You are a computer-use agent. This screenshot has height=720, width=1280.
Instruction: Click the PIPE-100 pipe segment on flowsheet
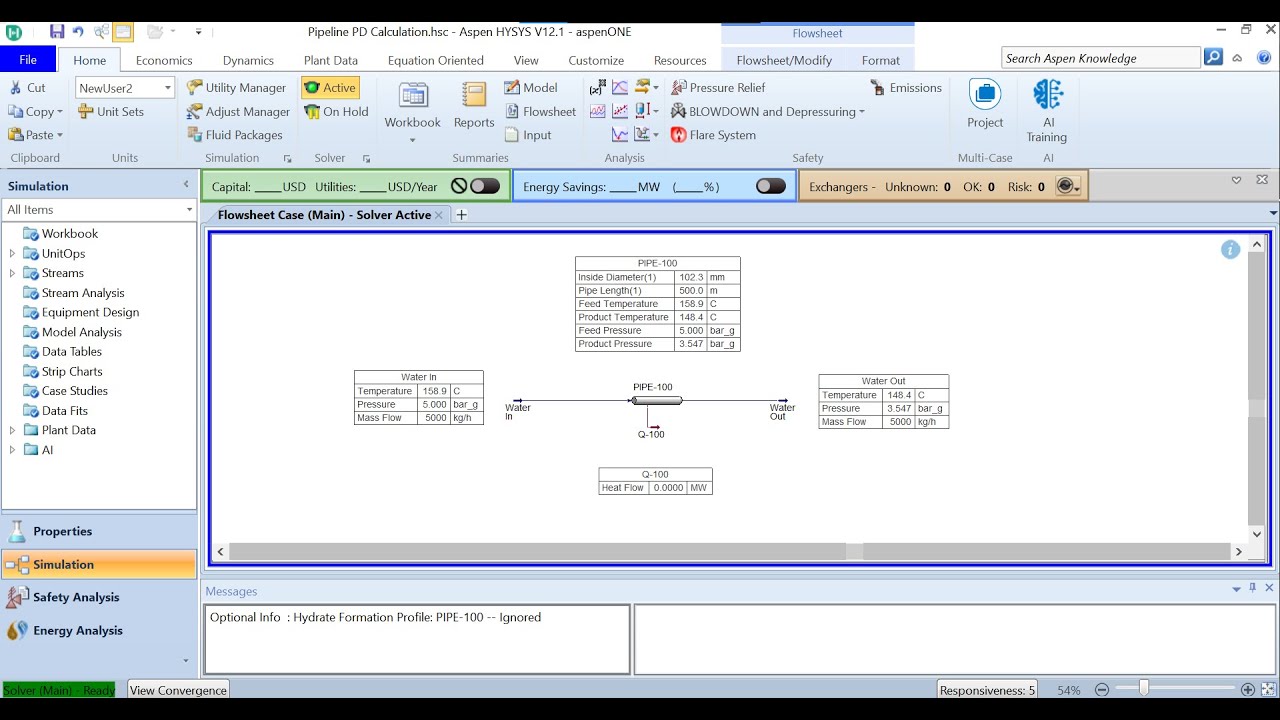point(656,400)
